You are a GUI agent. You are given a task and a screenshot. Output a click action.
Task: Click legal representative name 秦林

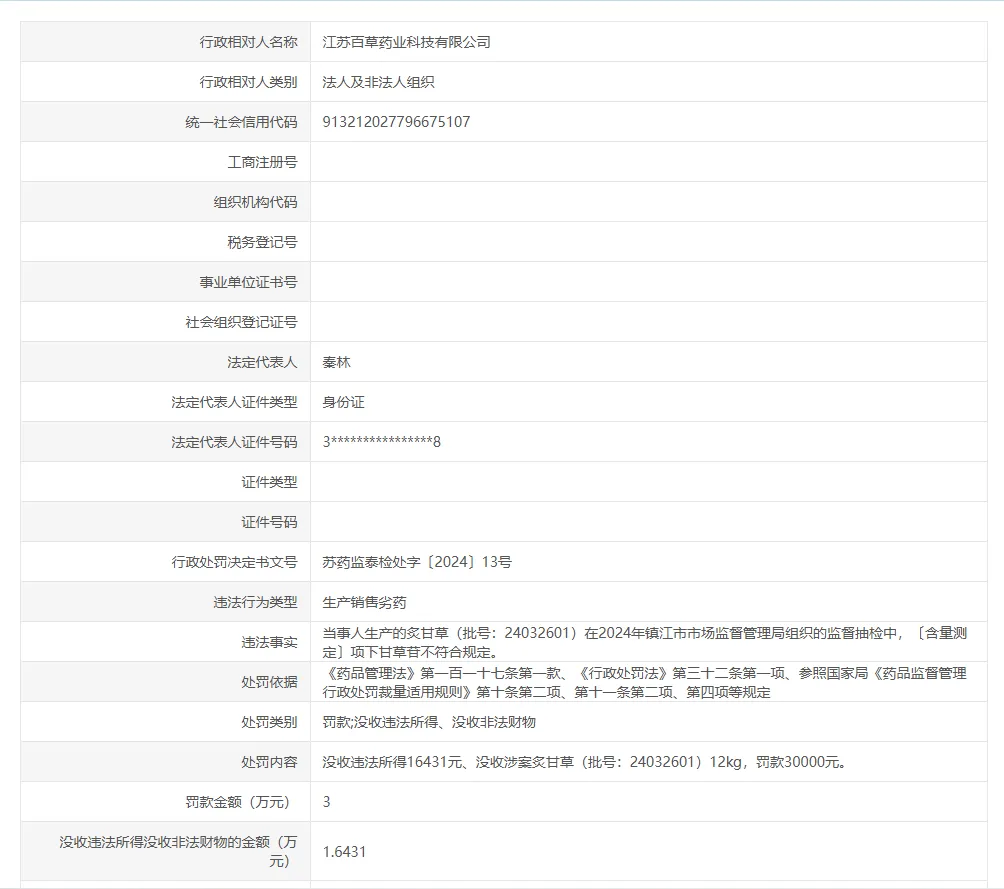336,362
